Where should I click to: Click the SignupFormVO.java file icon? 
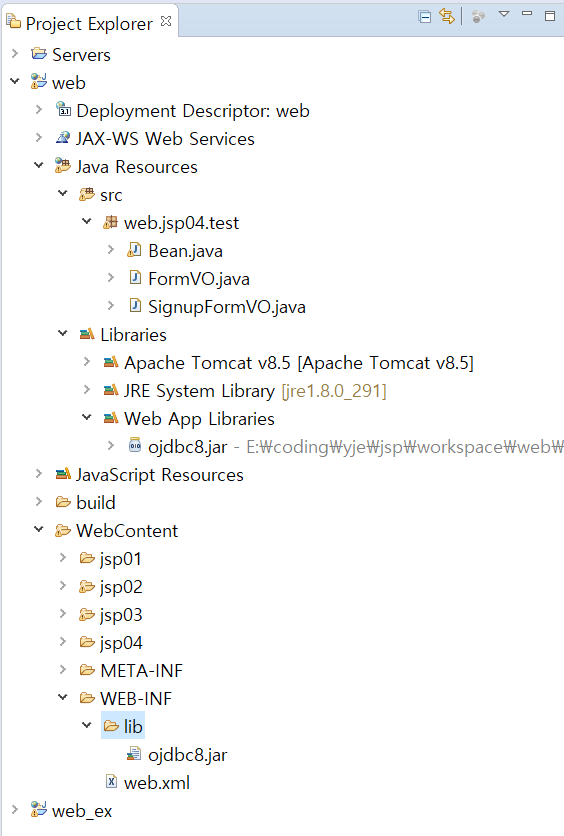click(135, 306)
